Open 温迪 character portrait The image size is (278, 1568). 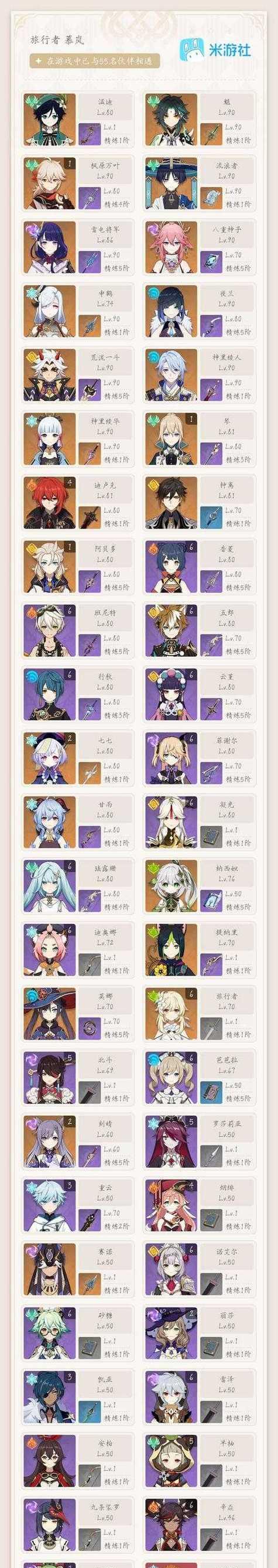click(x=50, y=120)
